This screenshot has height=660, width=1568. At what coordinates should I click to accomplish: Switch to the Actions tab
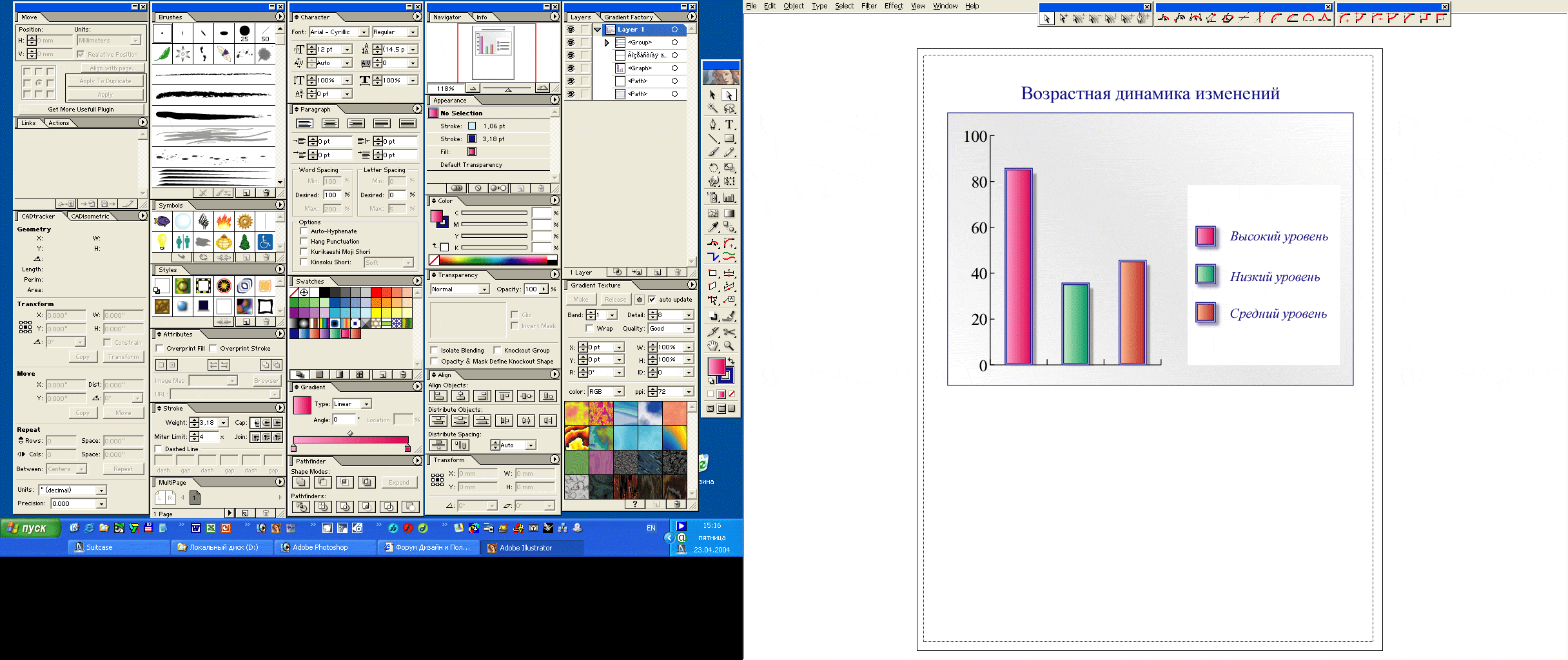(x=59, y=123)
